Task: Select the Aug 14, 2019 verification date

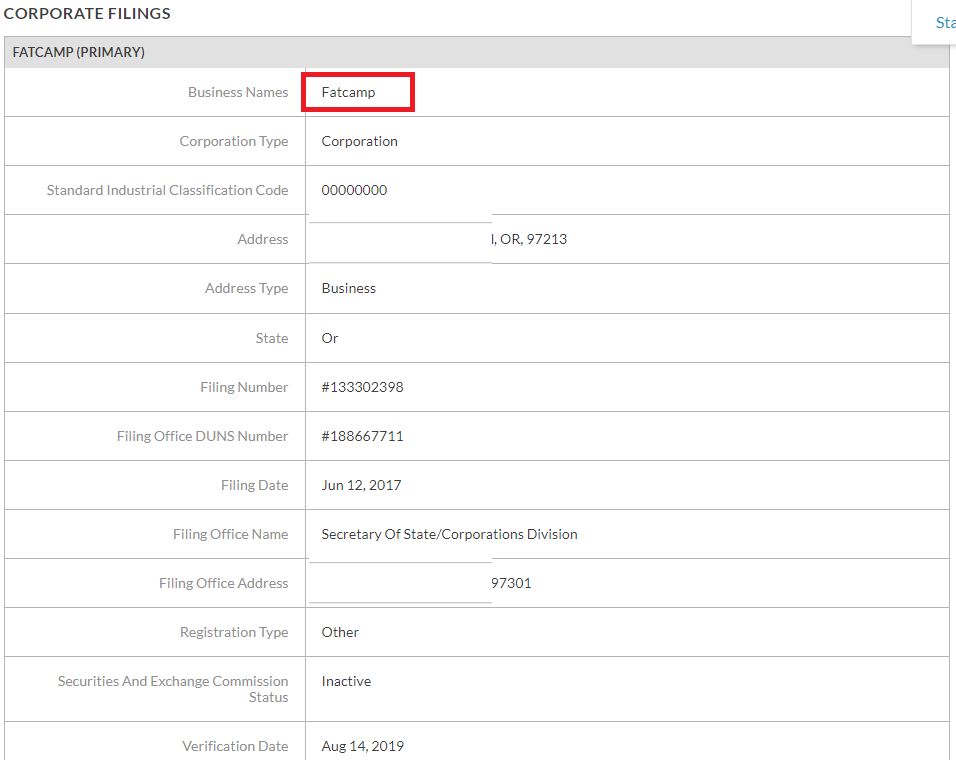Action: 362,746
